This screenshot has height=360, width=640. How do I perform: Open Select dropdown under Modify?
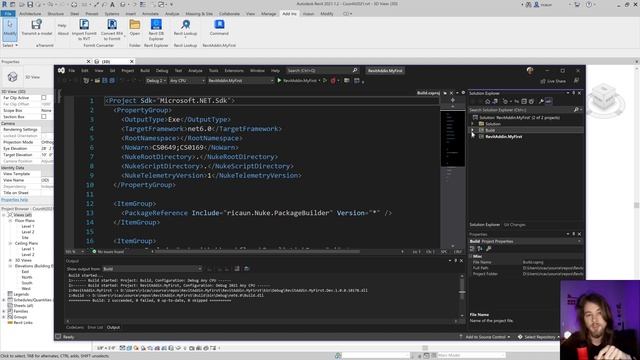(x=10, y=45)
